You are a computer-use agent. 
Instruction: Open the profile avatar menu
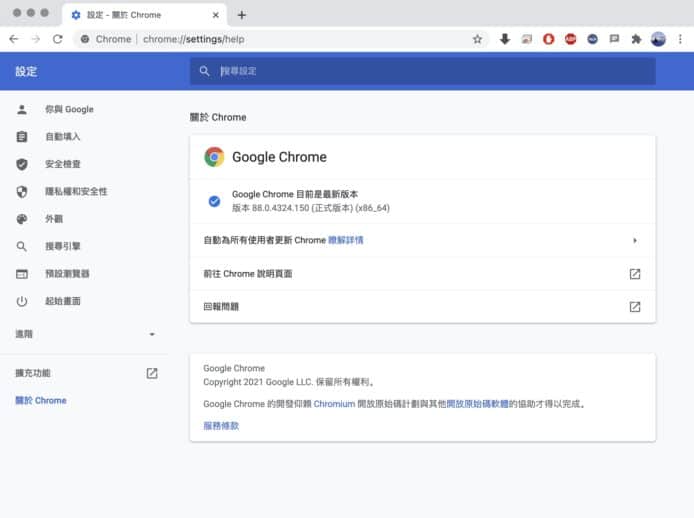pyautogui.click(x=658, y=39)
